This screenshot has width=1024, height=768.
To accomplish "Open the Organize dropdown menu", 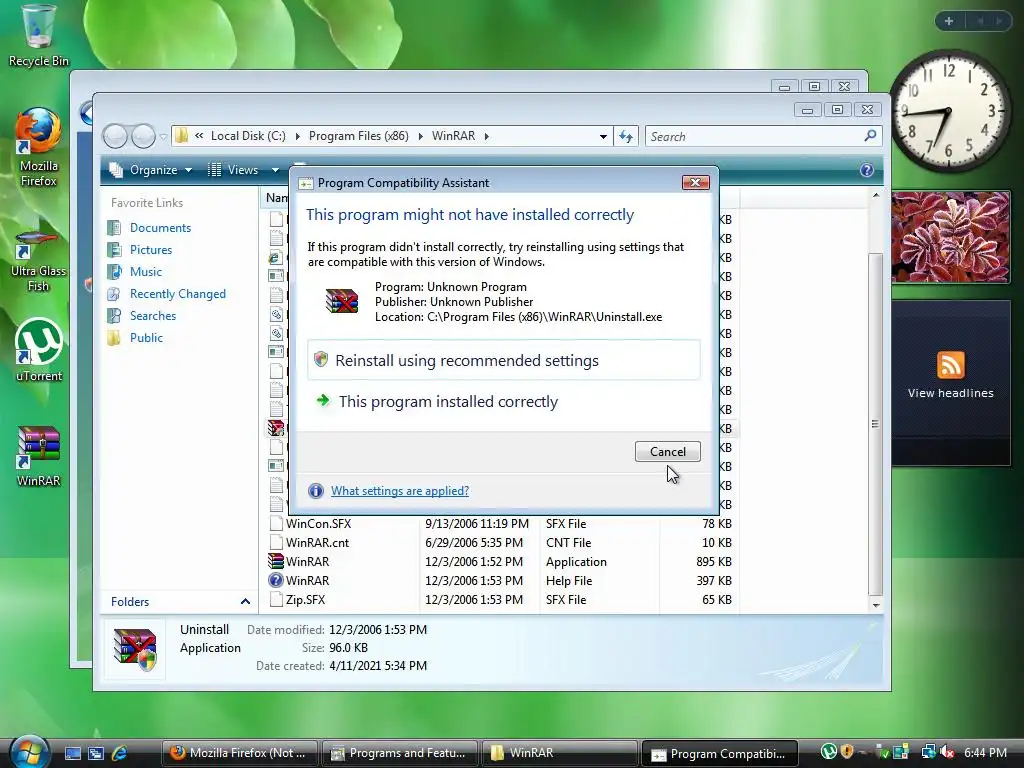I will [x=152, y=170].
